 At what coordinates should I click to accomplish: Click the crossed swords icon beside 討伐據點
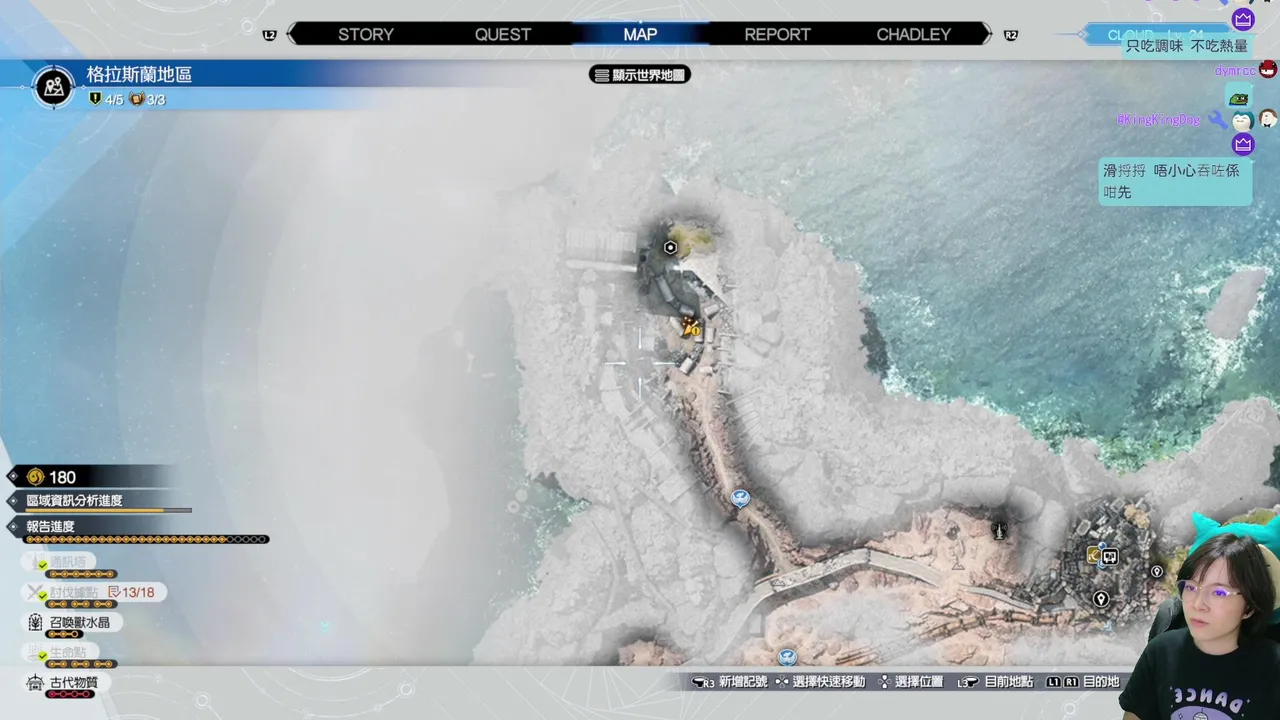pyautogui.click(x=36, y=592)
